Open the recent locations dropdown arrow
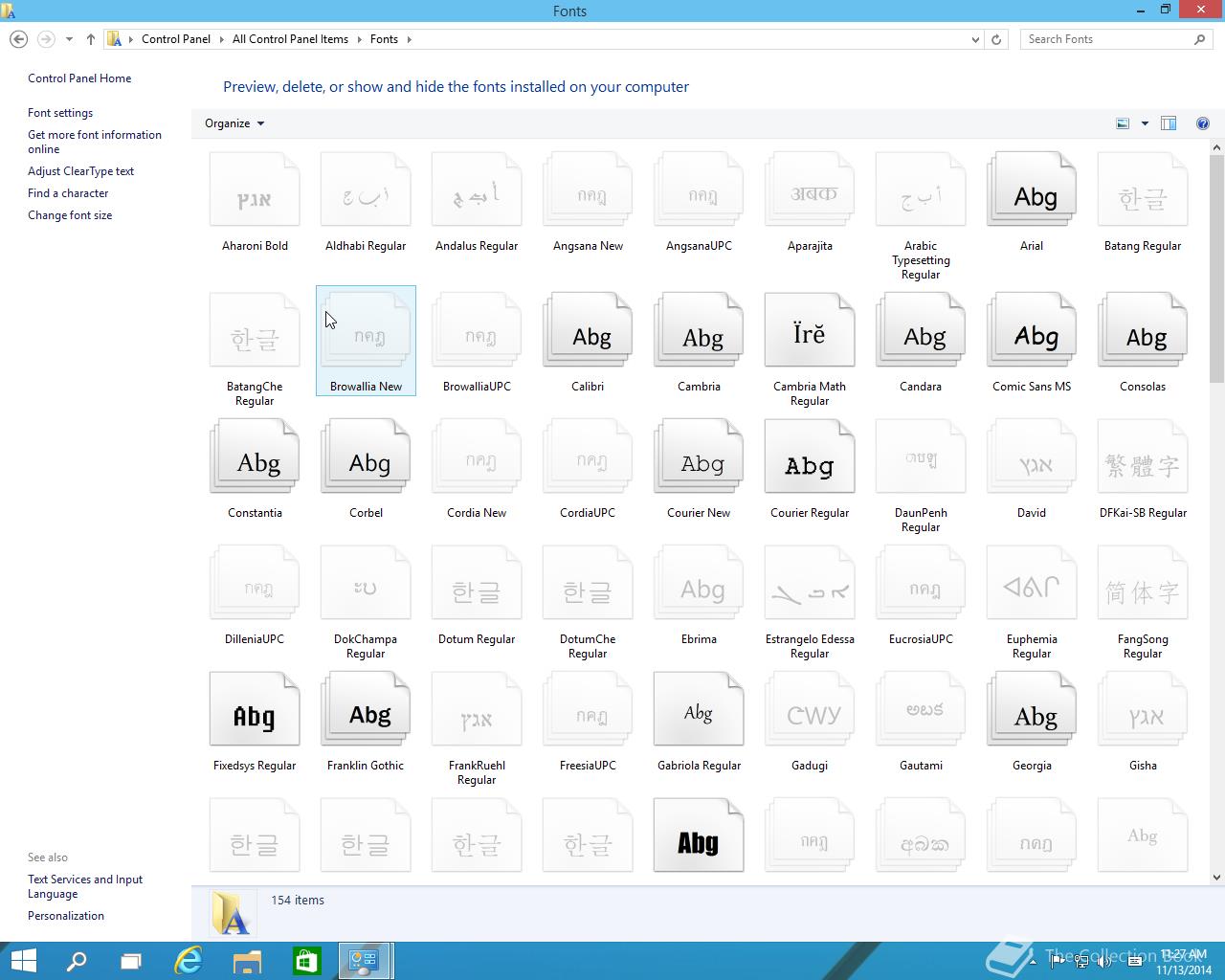This screenshot has height=980, width=1225. point(69,39)
